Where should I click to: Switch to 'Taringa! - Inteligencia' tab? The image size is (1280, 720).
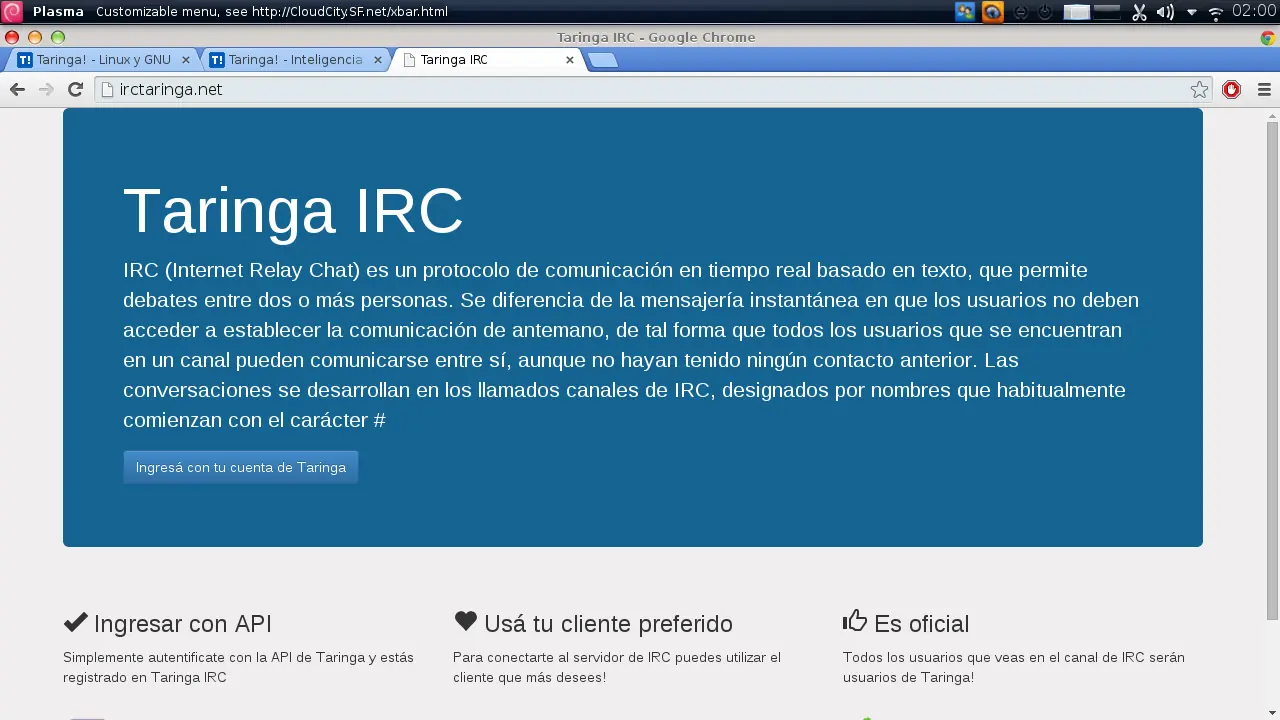click(x=295, y=60)
